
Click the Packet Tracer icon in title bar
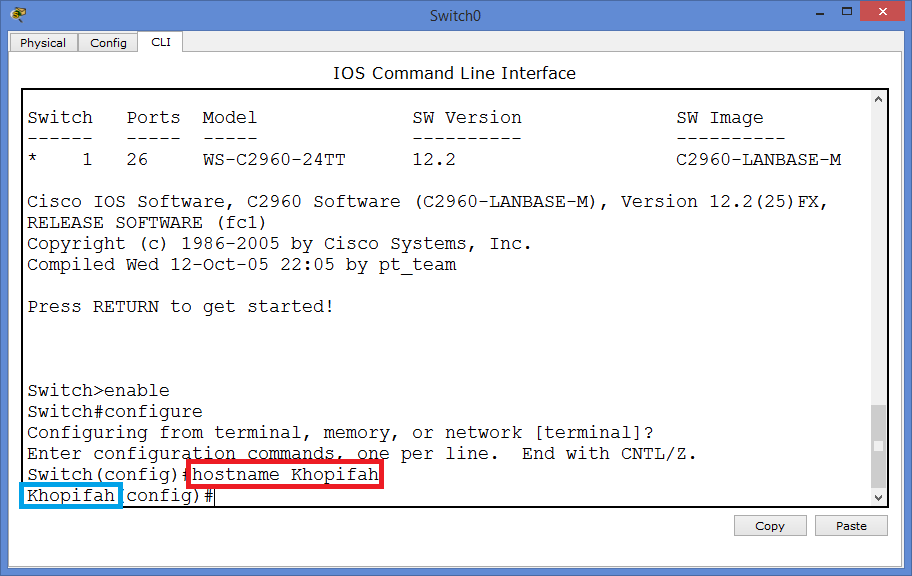click(18, 14)
